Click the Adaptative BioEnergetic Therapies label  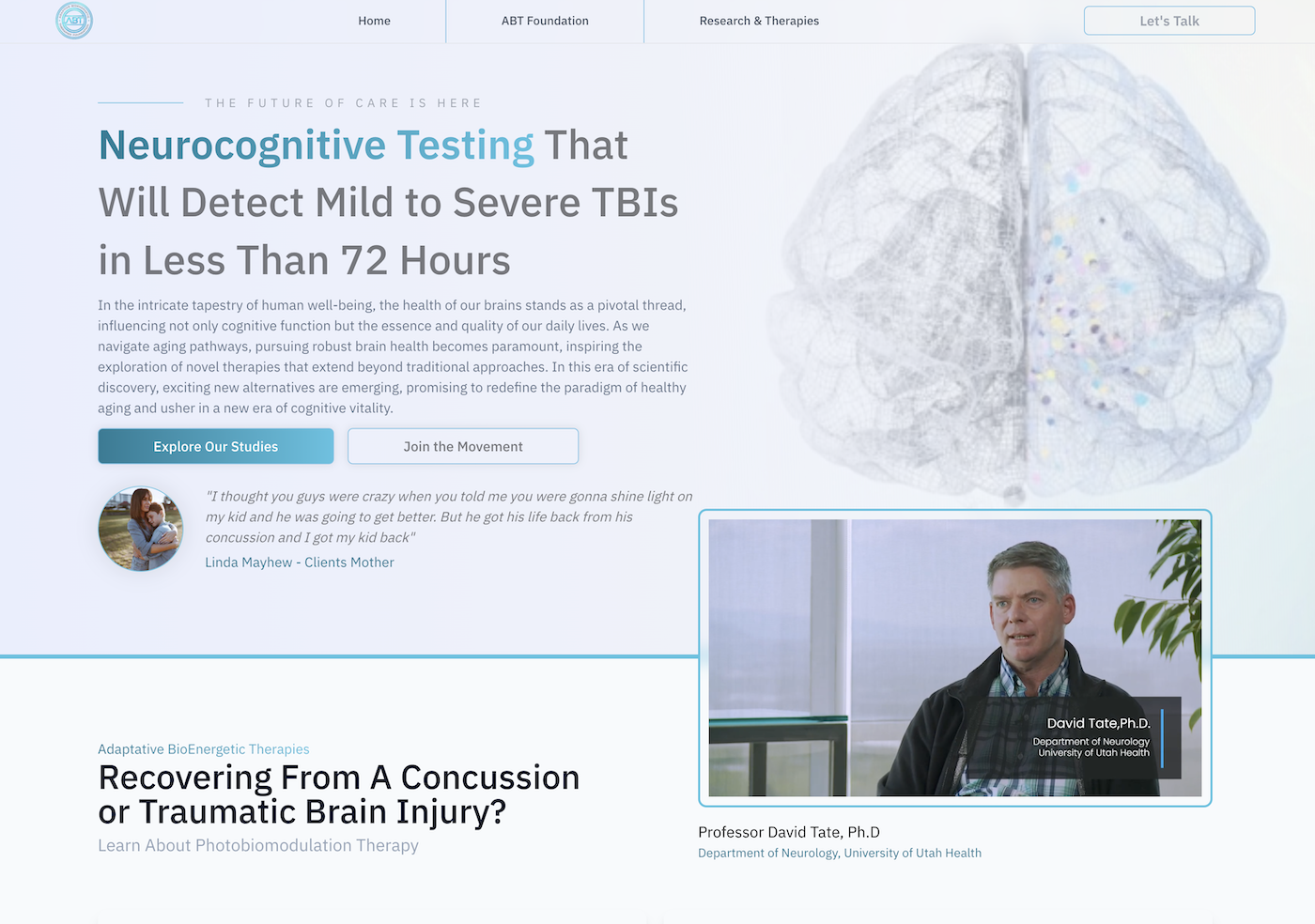tap(204, 749)
